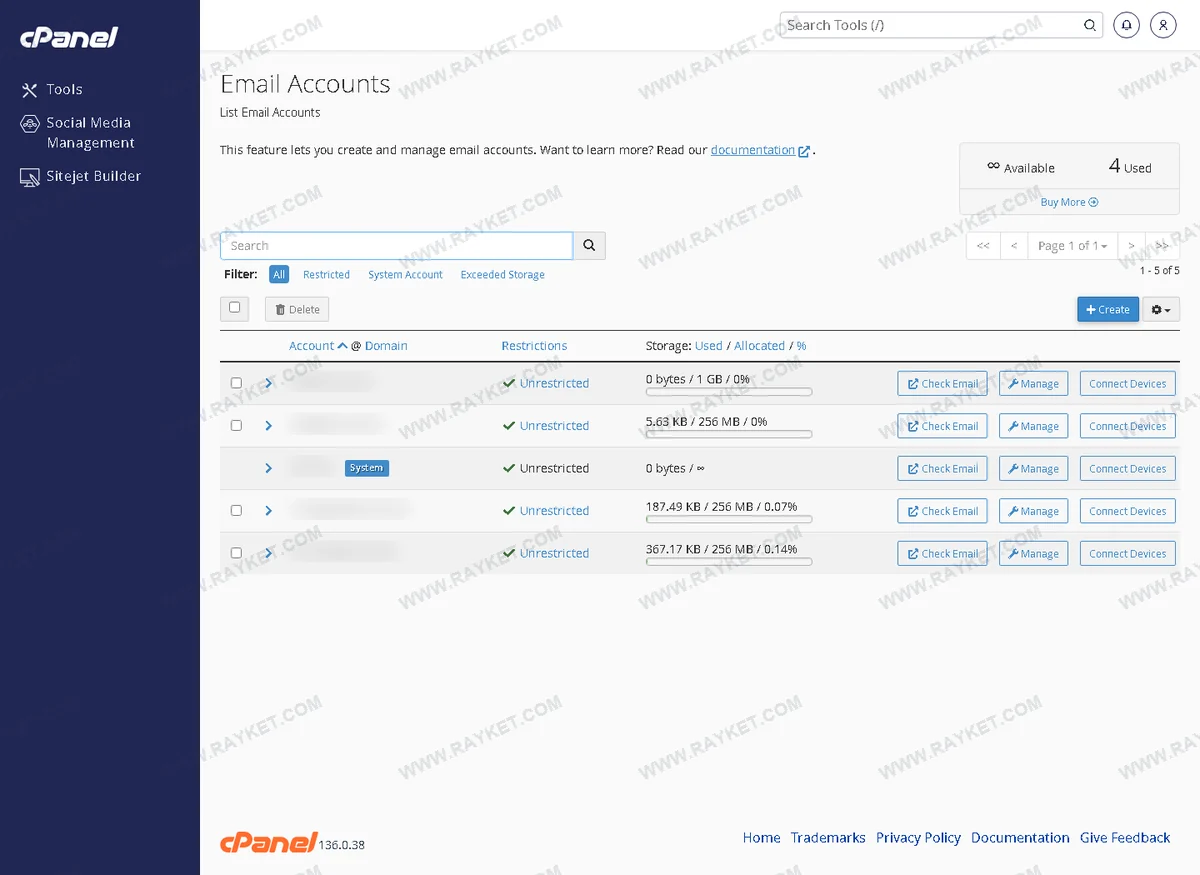Click storage bar of 187.49 KB account
This screenshot has height=875, width=1200.
(x=729, y=520)
